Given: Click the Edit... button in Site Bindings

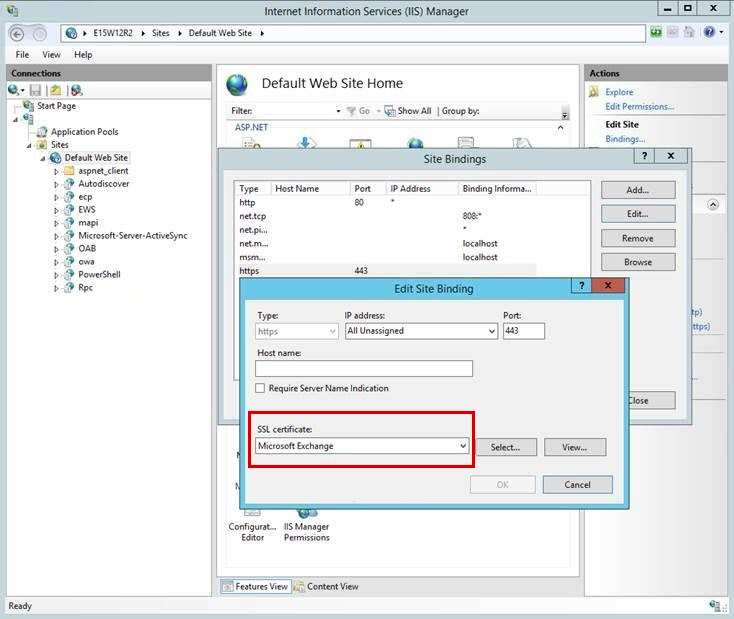Looking at the screenshot, I should (638, 214).
